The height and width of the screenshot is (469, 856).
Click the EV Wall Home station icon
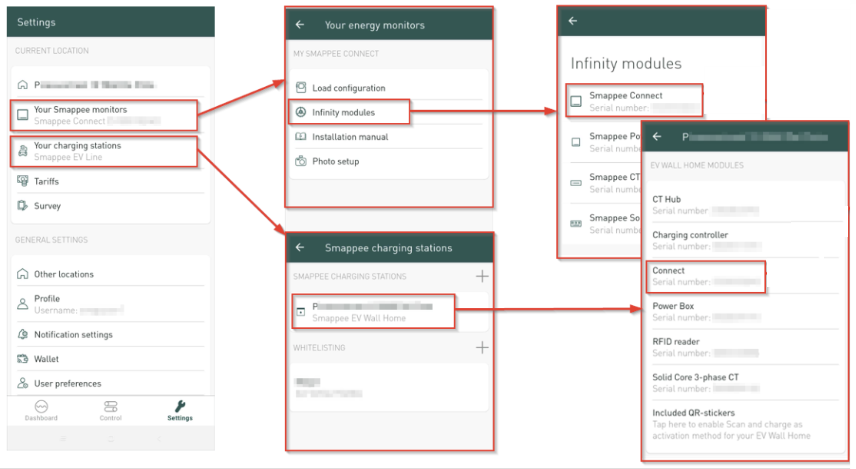click(301, 312)
